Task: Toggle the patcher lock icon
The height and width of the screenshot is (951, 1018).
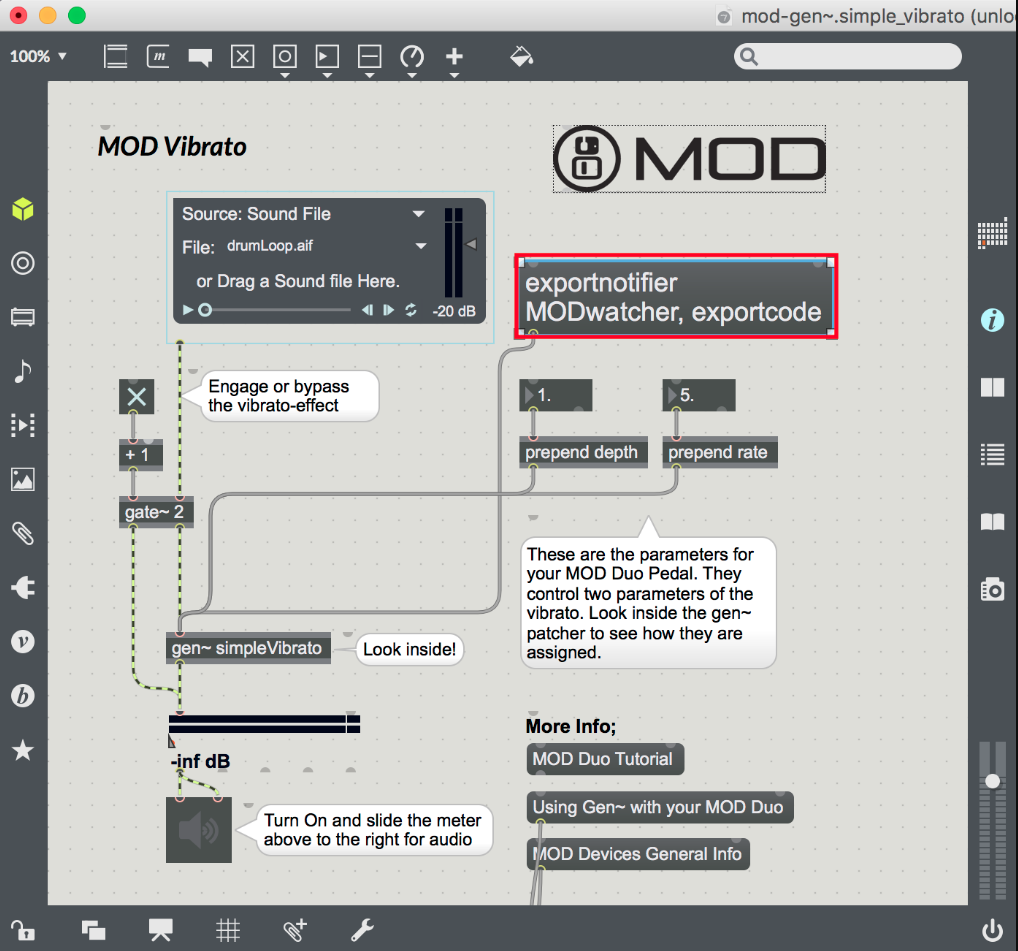Action: [x=22, y=930]
